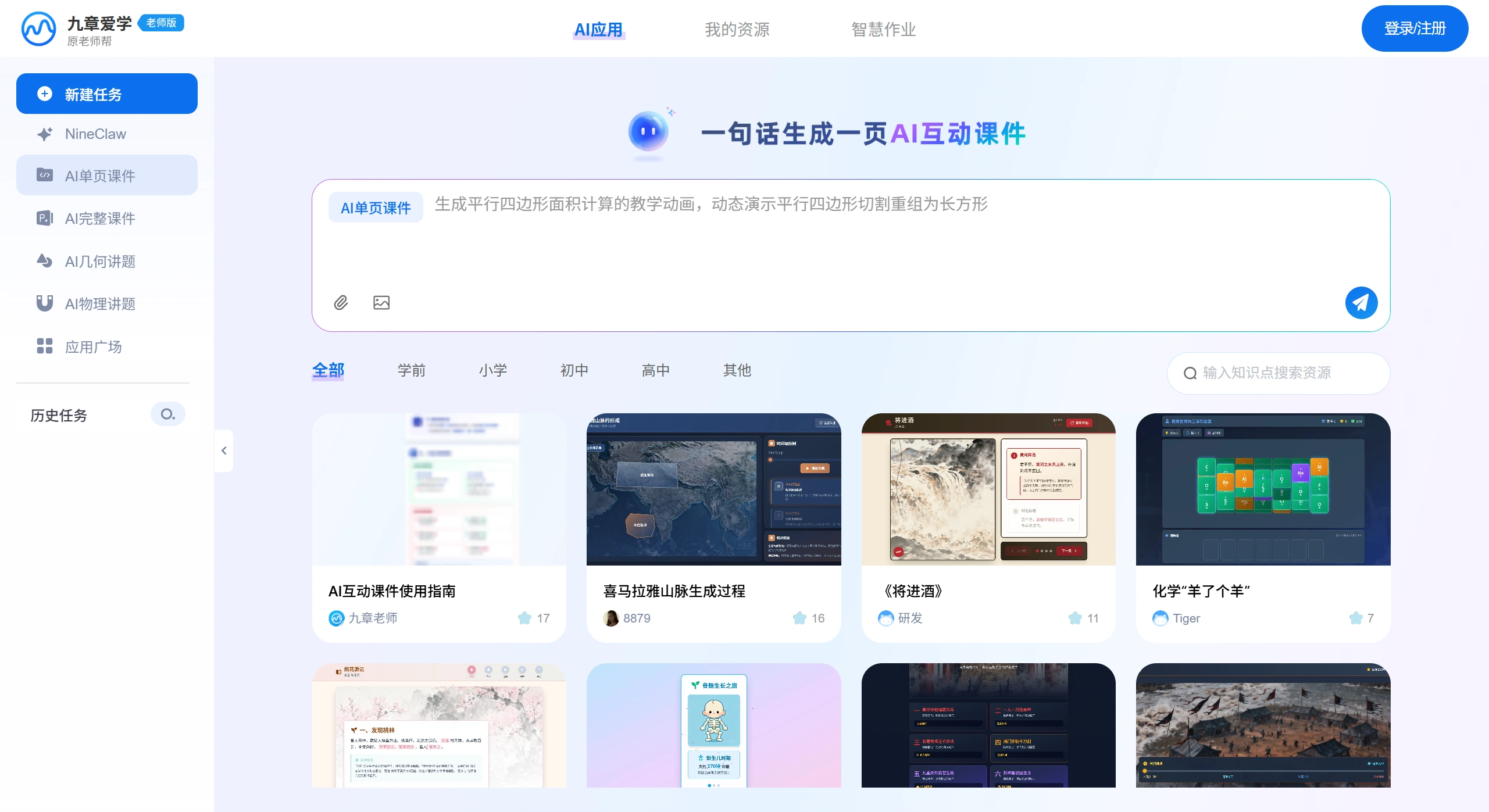Open 应用广场 from the sidebar
1489x812 pixels.
click(x=93, y=346)
